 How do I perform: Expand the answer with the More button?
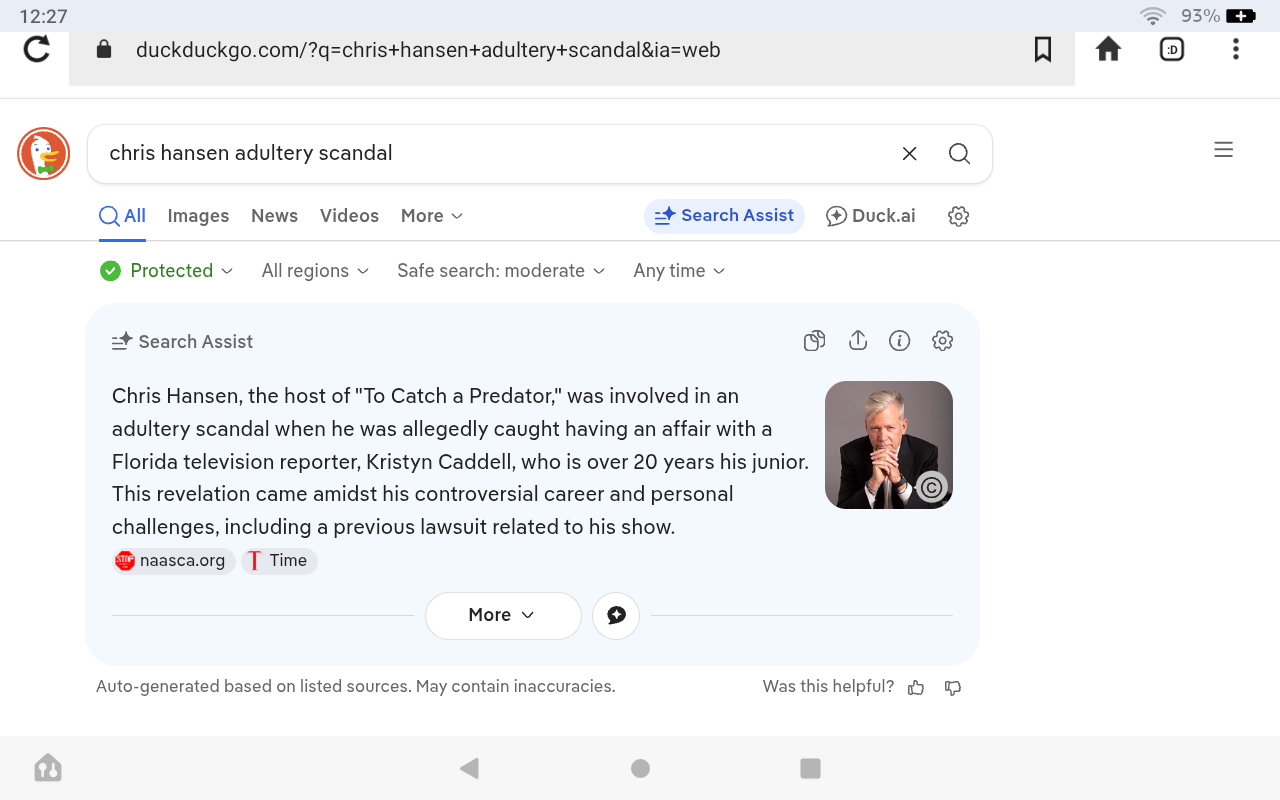click(x=502, y=615)
